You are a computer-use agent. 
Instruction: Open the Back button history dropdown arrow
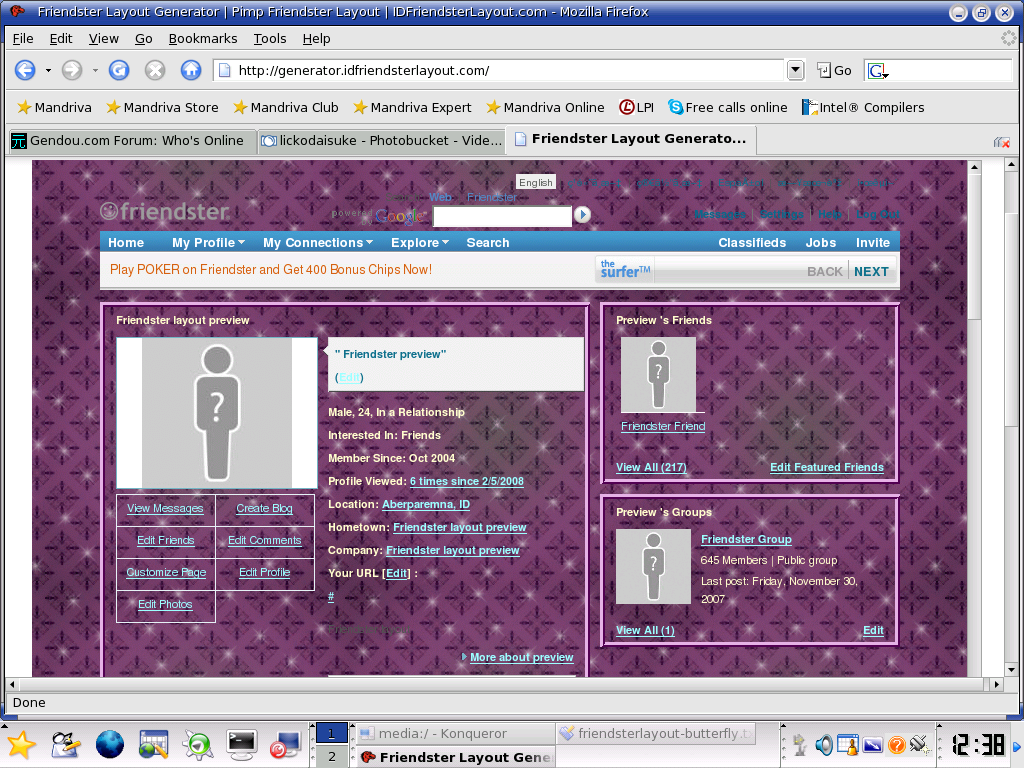(48, 70)
